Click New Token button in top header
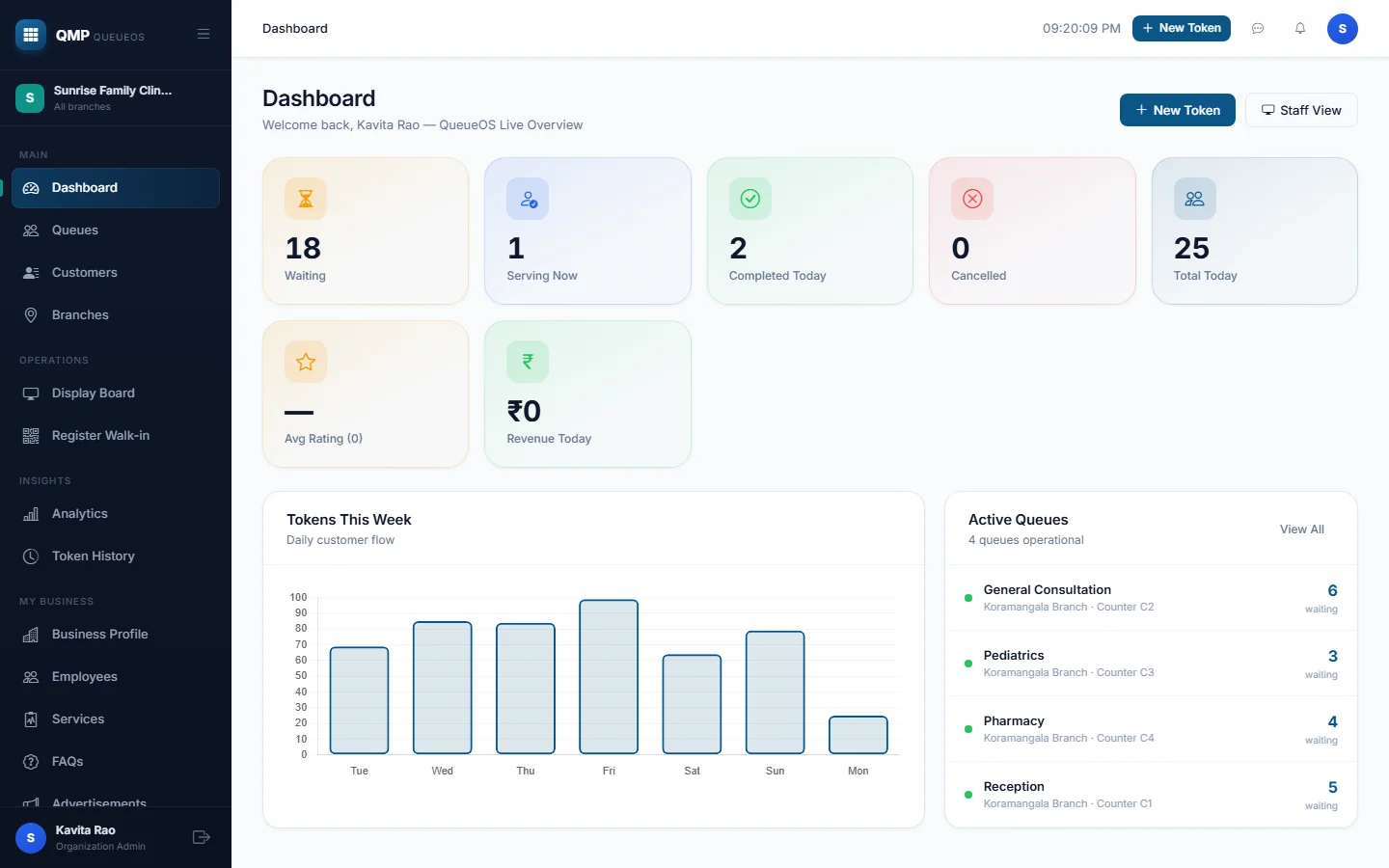1389x868 pixels. click(x=1182, y=29)
